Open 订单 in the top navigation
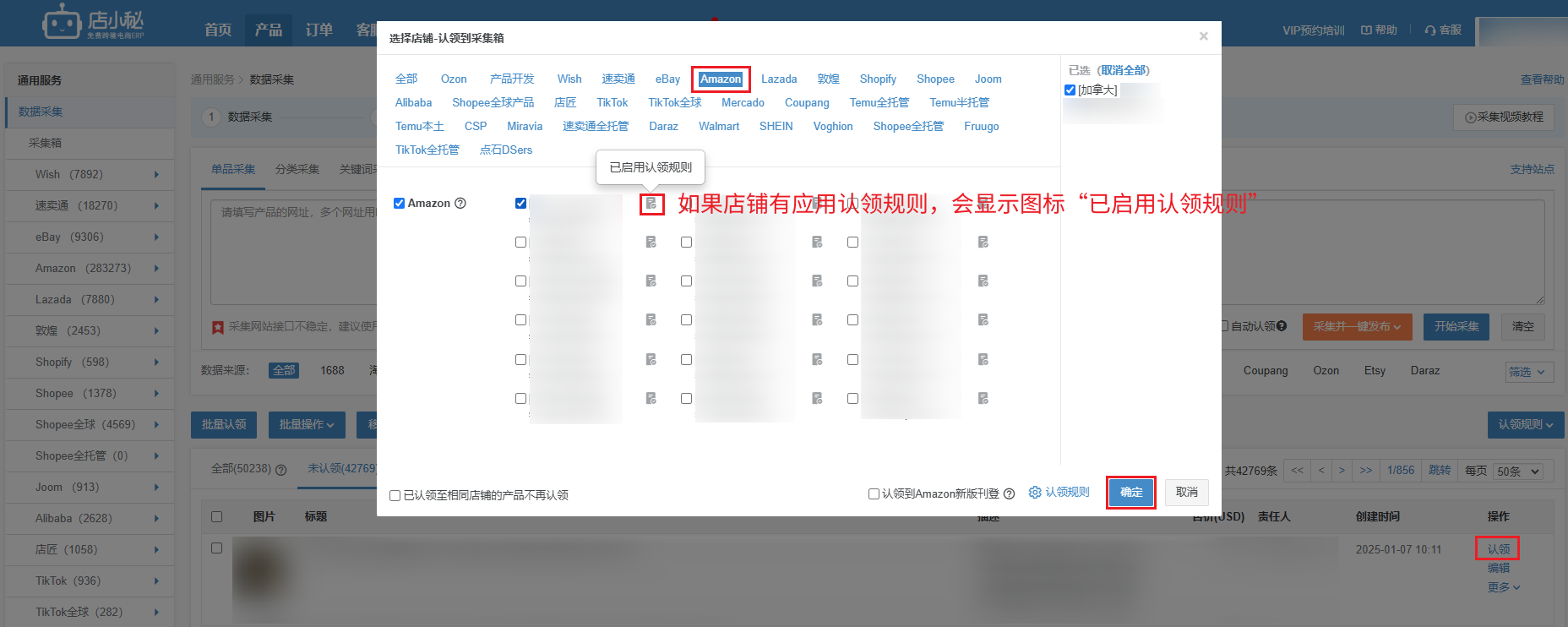This screenshot has height=627, width=1568. pyautogui.click(x=318, y=30)
